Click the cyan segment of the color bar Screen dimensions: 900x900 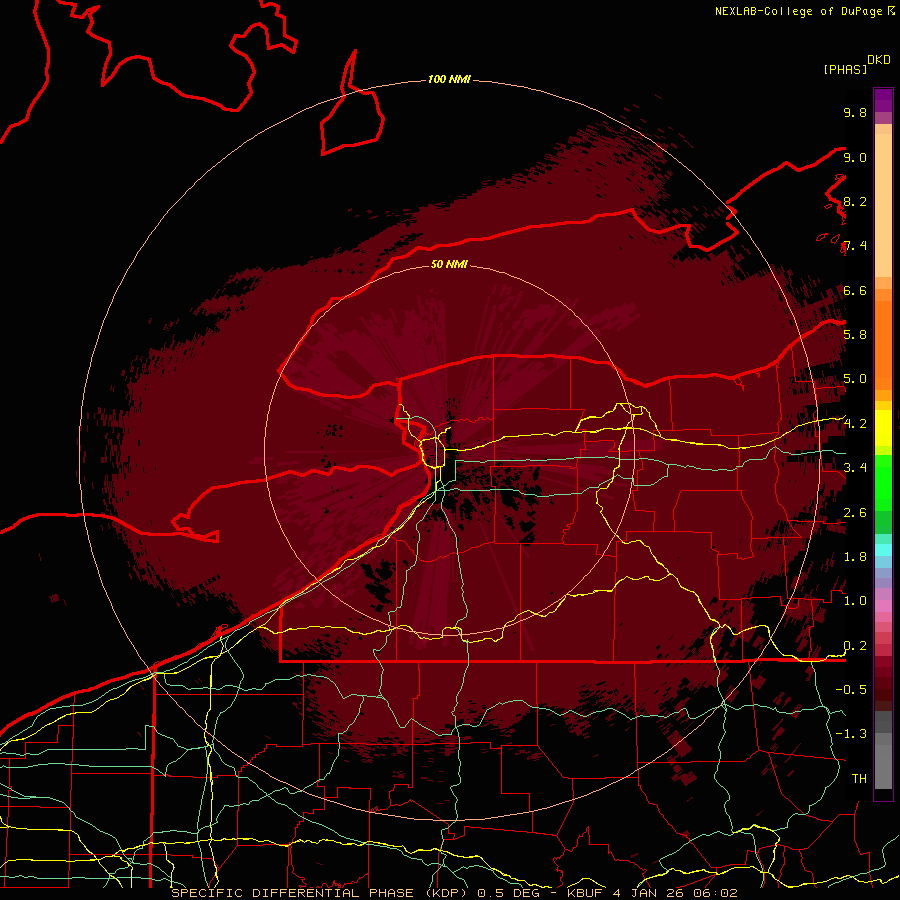(x=883, y=549)
